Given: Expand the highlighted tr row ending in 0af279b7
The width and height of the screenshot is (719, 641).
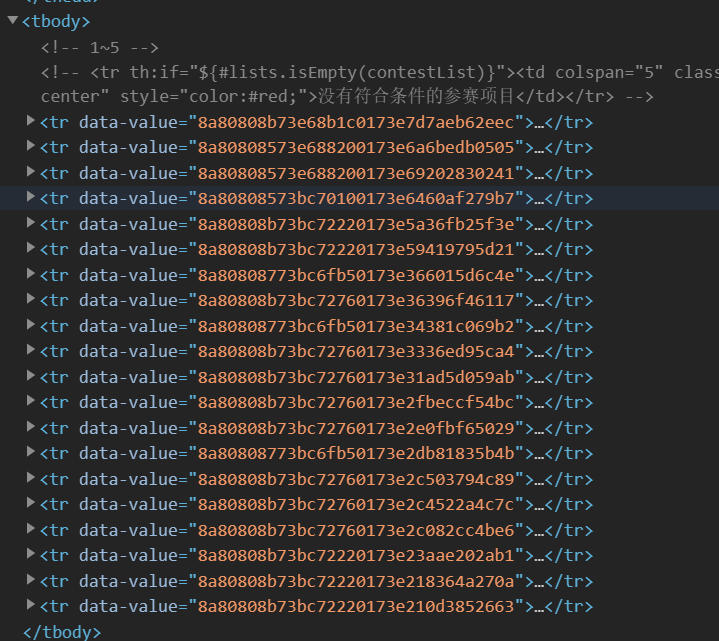Looking at the screenshot, I should 31,198.
